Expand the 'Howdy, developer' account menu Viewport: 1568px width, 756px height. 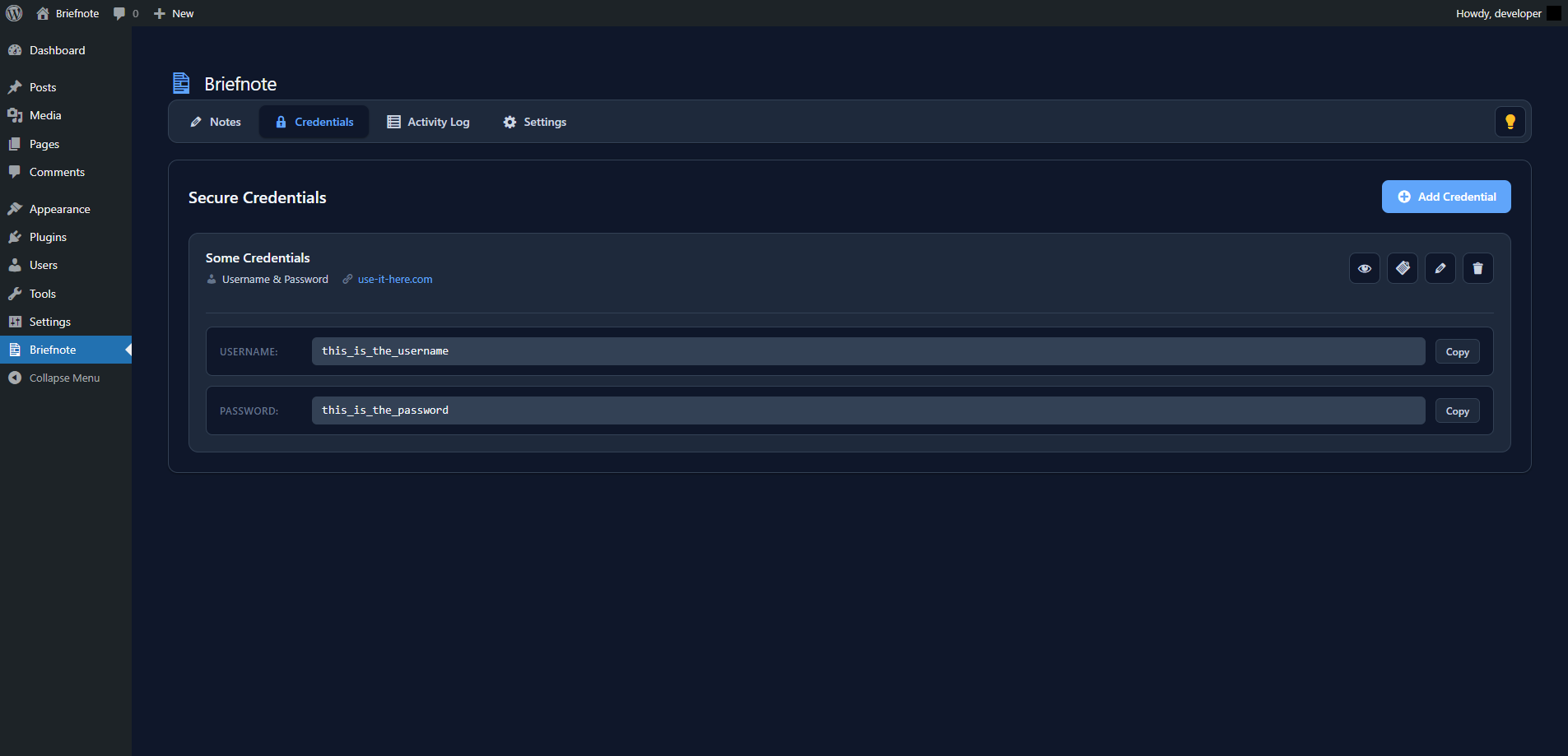[x=1498, y=13]
